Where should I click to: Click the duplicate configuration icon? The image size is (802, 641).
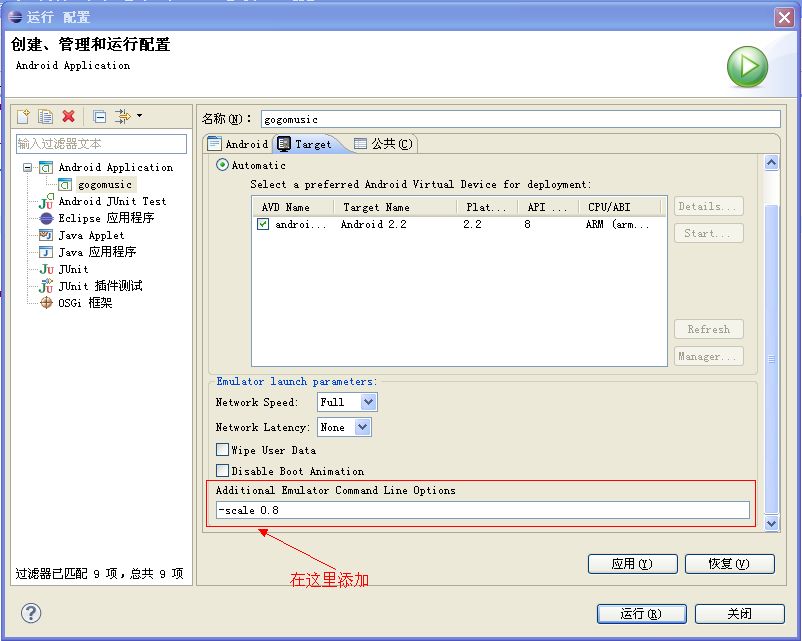[x=46, y=117]
